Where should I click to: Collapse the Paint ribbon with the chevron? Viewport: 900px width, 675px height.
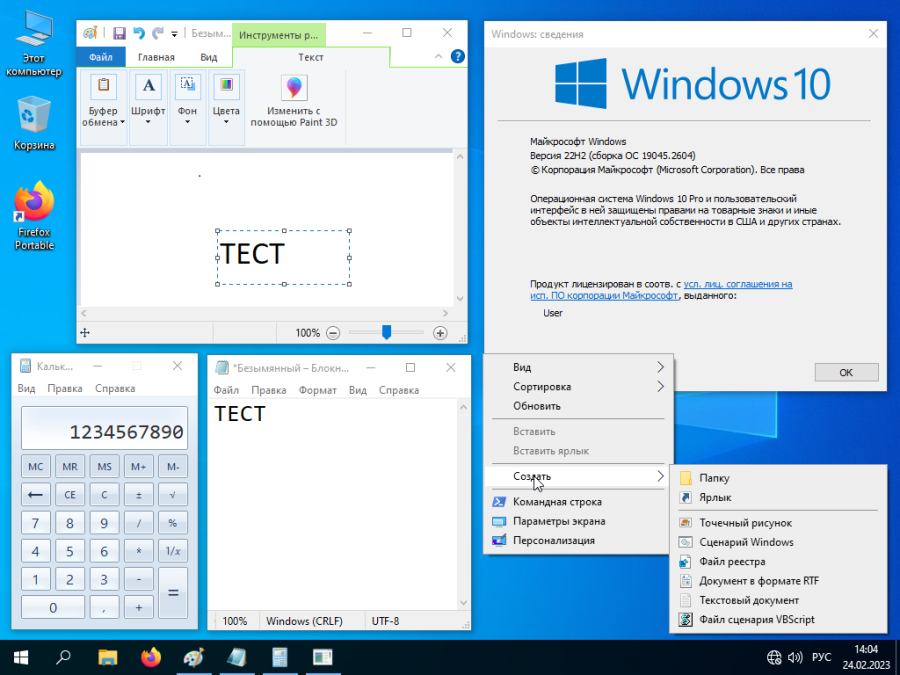439,56
